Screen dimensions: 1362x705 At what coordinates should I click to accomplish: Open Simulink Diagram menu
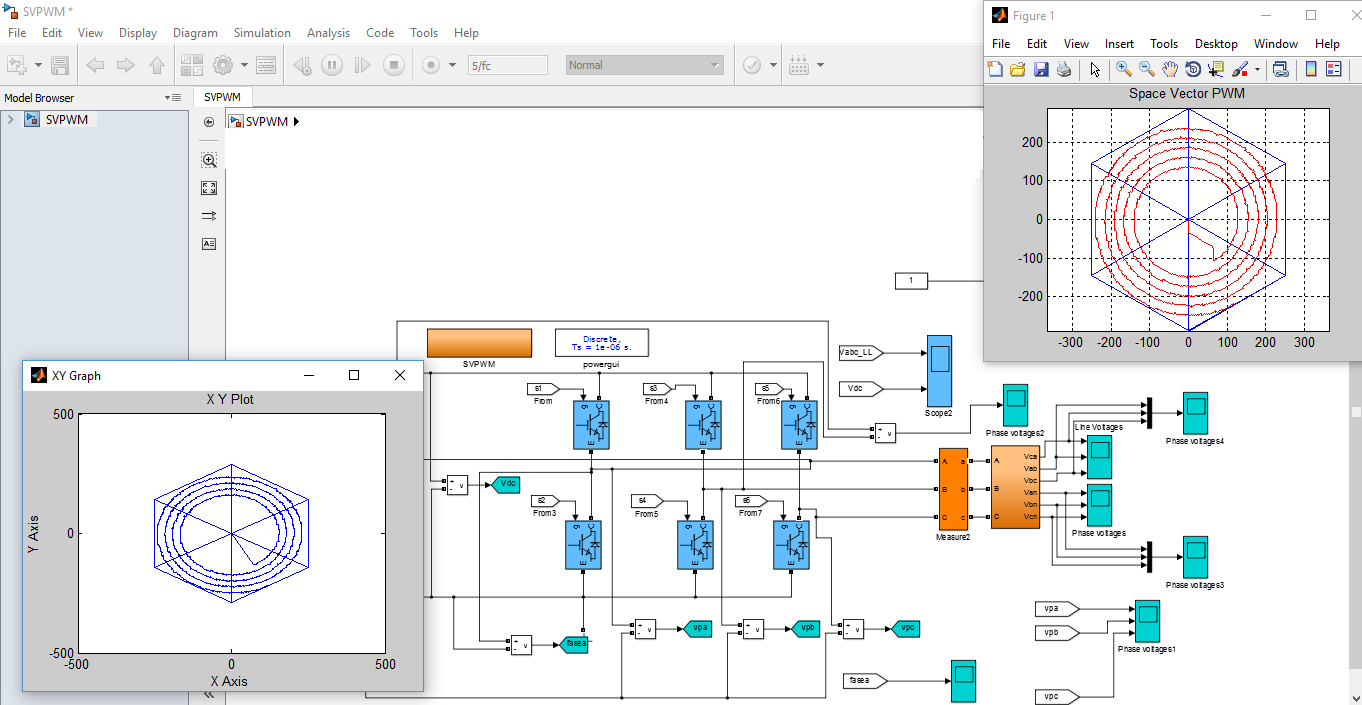(x=195, y=33)
